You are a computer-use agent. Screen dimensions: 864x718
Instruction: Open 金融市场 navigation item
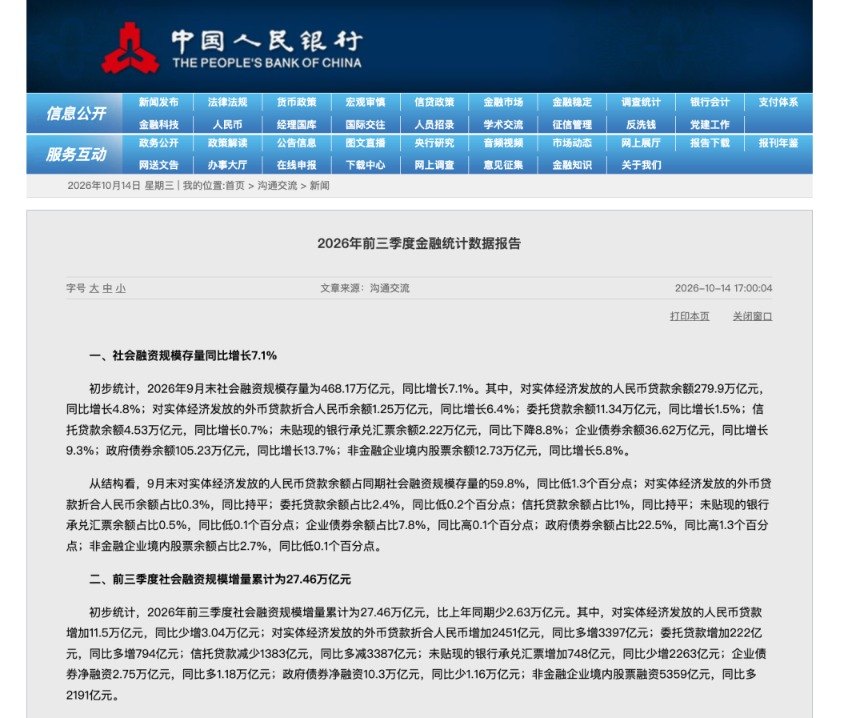coord(503,102)
